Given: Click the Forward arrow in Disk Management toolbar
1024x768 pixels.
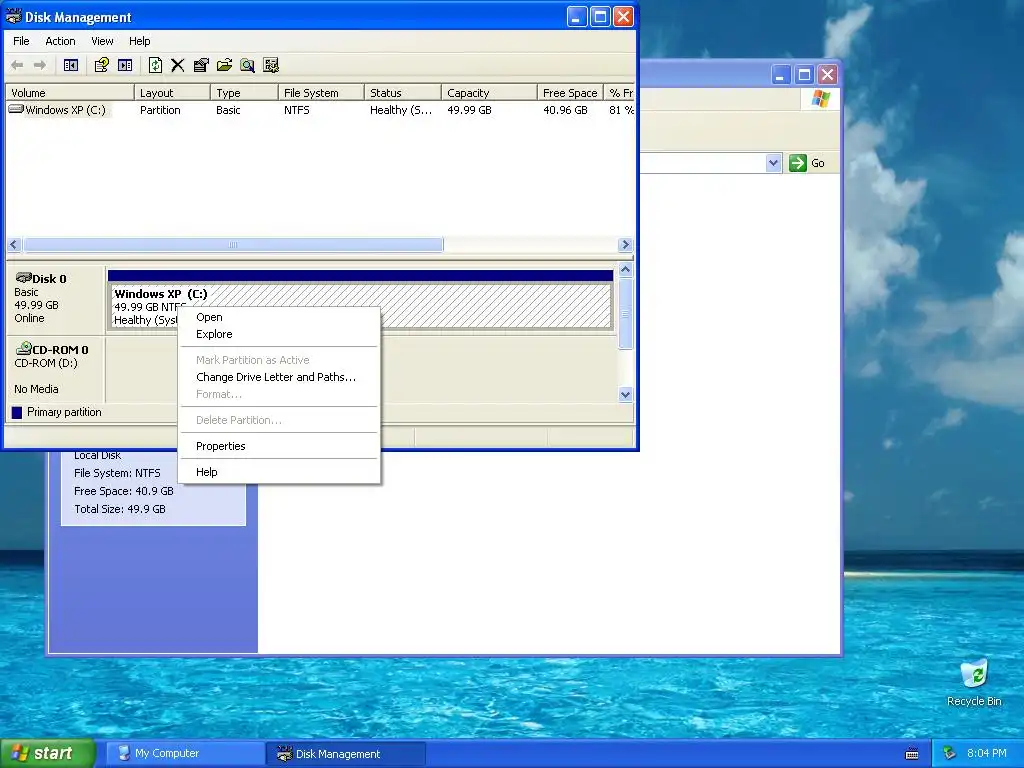Looking at the screenshot, I should click(40, 65).
